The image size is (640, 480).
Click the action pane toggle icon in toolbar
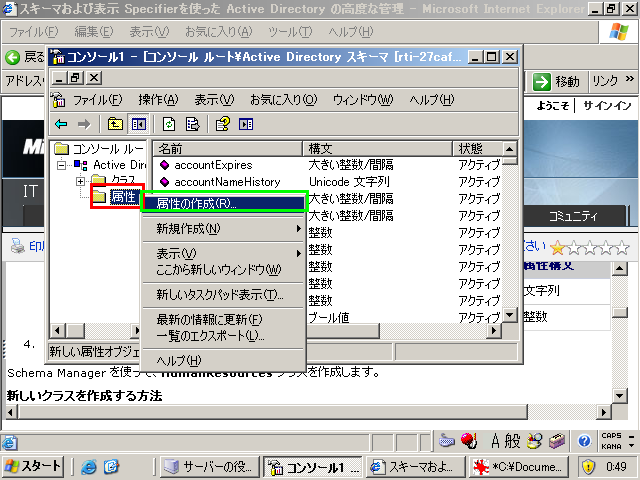point(246,124)
